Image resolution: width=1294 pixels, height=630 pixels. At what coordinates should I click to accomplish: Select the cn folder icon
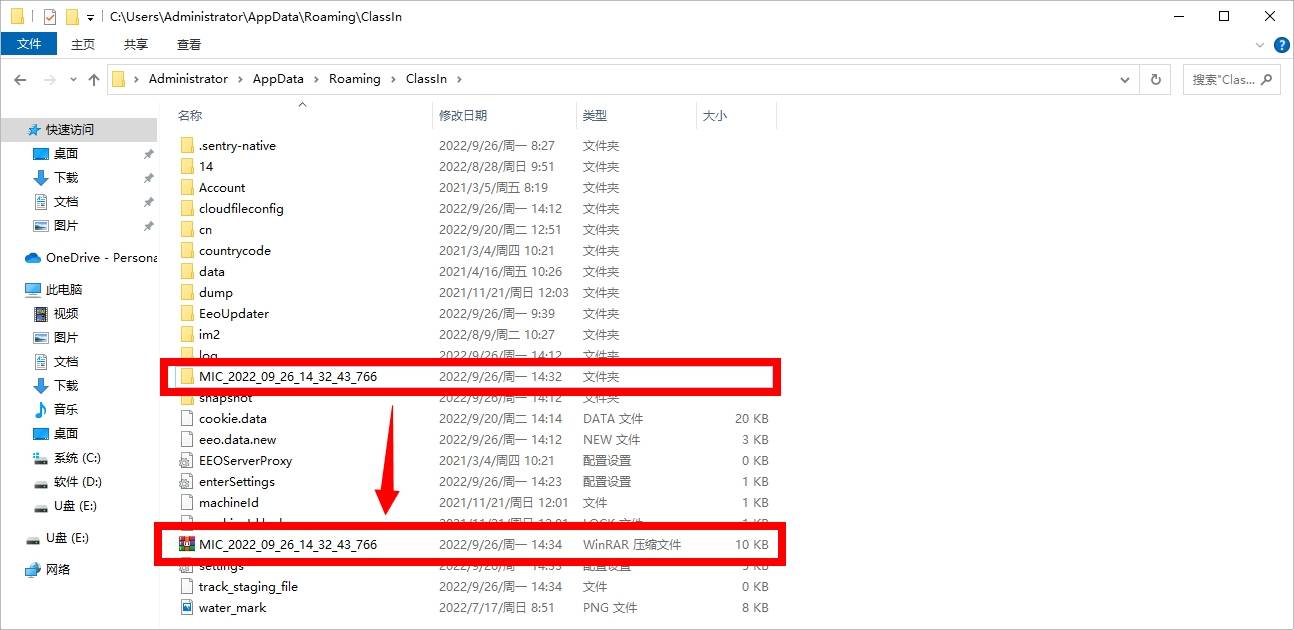[186, 229]
